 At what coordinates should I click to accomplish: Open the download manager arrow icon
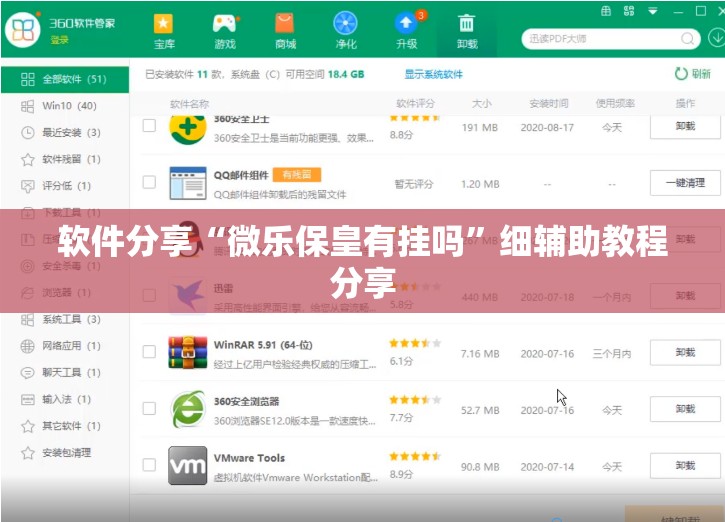click(x=716, y=38)
